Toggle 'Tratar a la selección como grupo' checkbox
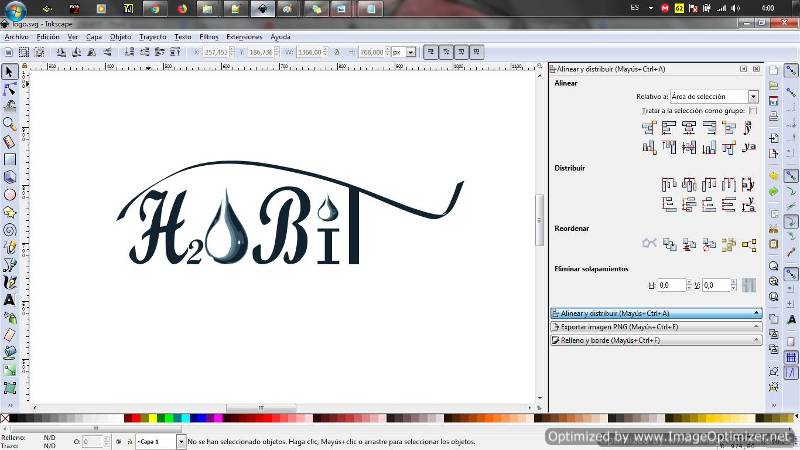Image resolution: width=800 pixels, height=450 pixels. click(753, 111)
